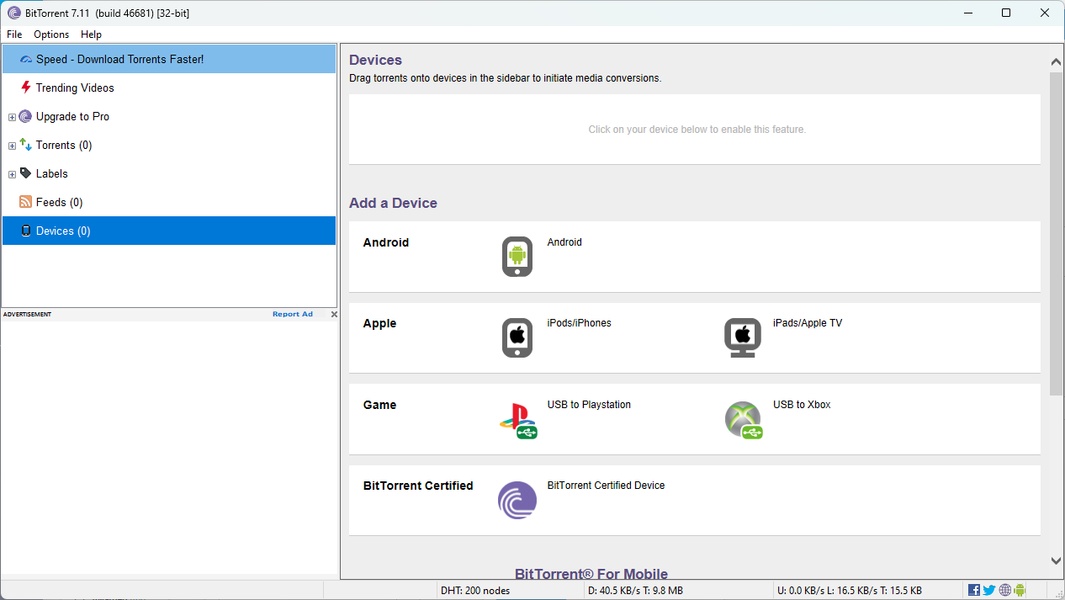Viewport: 1065px width, 600px height.
Task: Click the Report Ad link
Action: click(x=292, y=313)
